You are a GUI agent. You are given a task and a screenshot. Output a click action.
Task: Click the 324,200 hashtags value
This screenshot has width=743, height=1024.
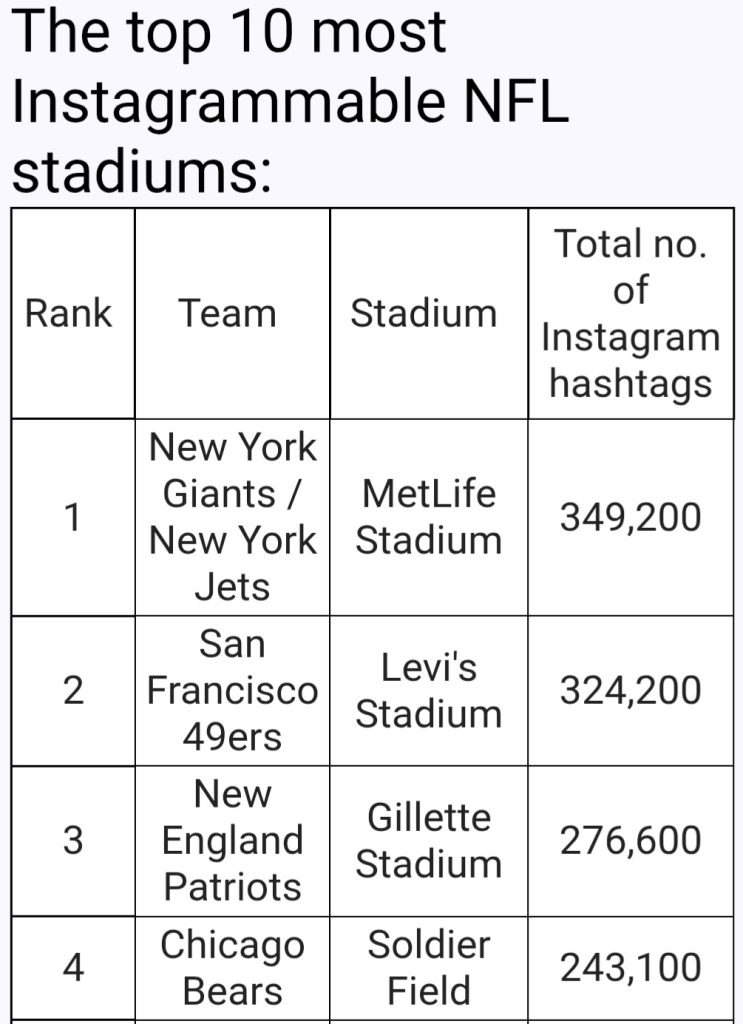(x=630, y=691)
